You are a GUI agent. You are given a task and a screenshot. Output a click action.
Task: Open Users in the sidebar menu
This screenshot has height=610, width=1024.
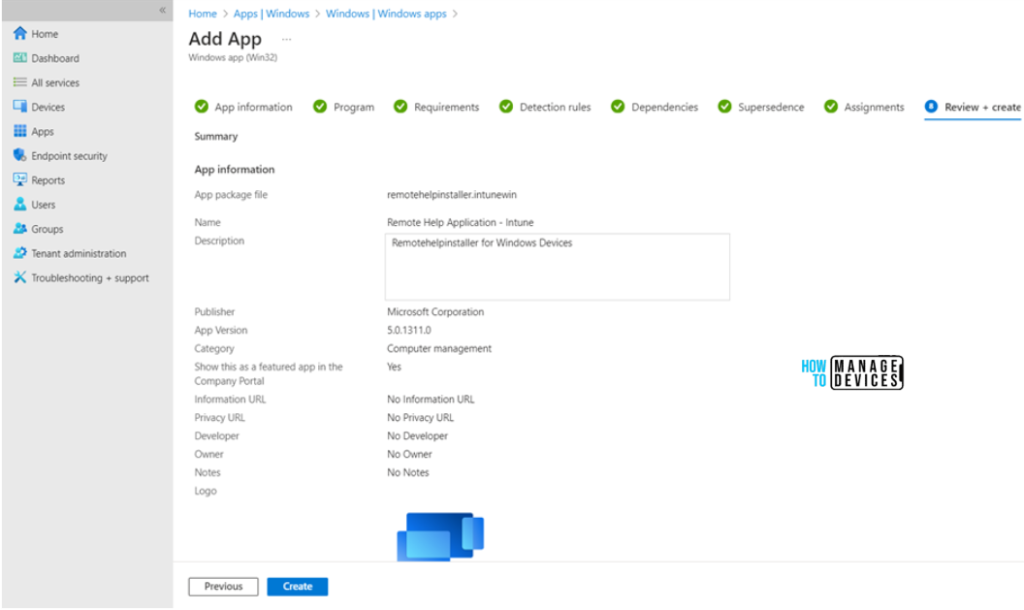point(44,204)
